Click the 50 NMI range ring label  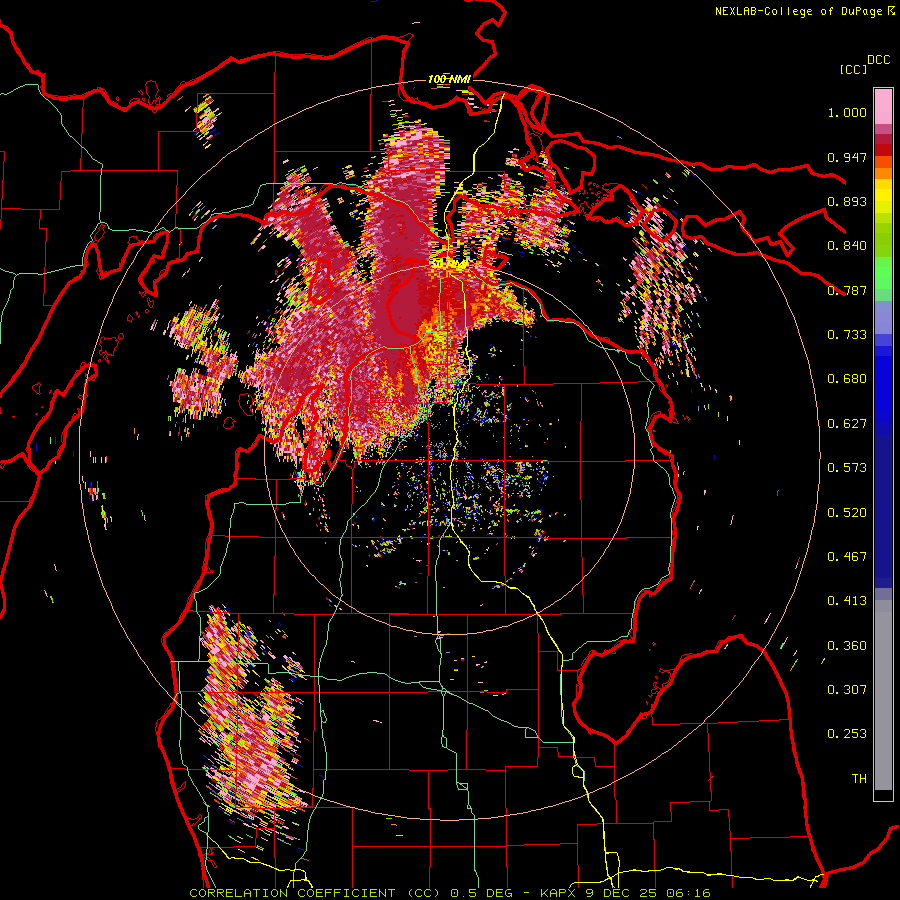pyautogui.click(x=449, y=263)
